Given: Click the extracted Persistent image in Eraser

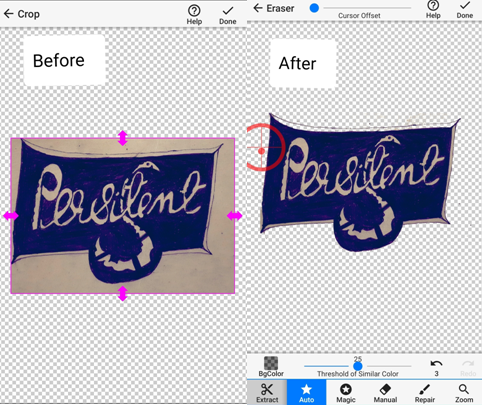Looking at the screenshot, I should click(x=360, y=182).
